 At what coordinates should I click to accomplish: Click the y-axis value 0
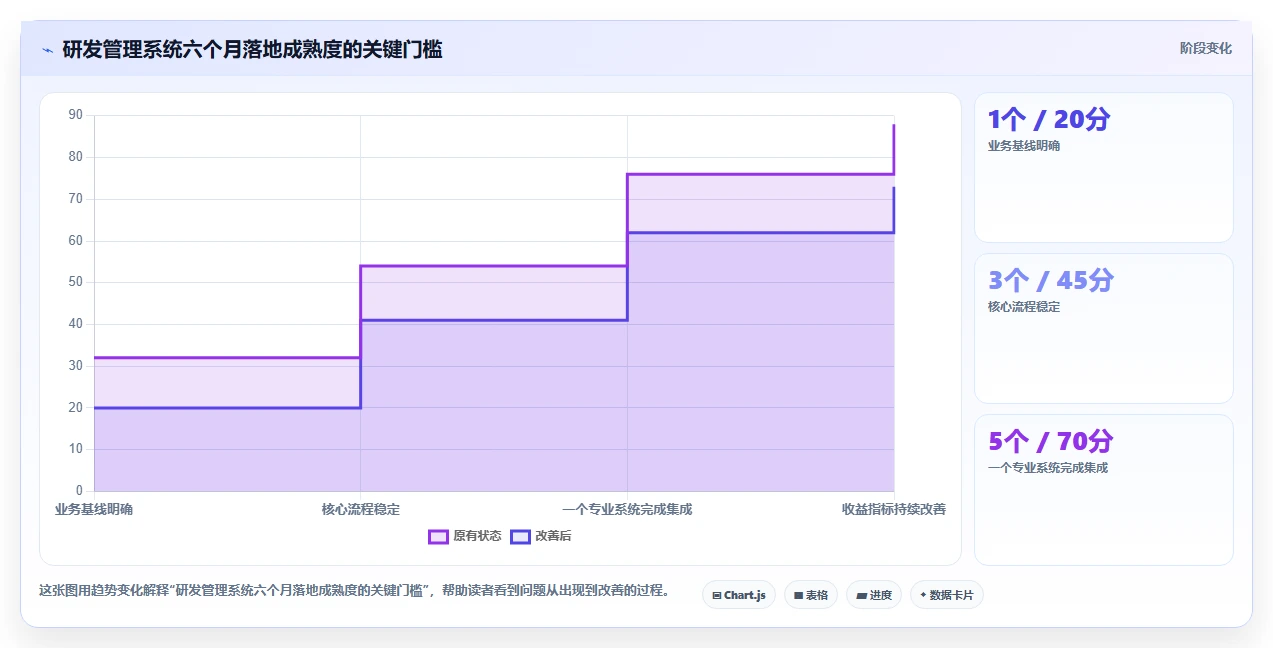coord(80,491)
